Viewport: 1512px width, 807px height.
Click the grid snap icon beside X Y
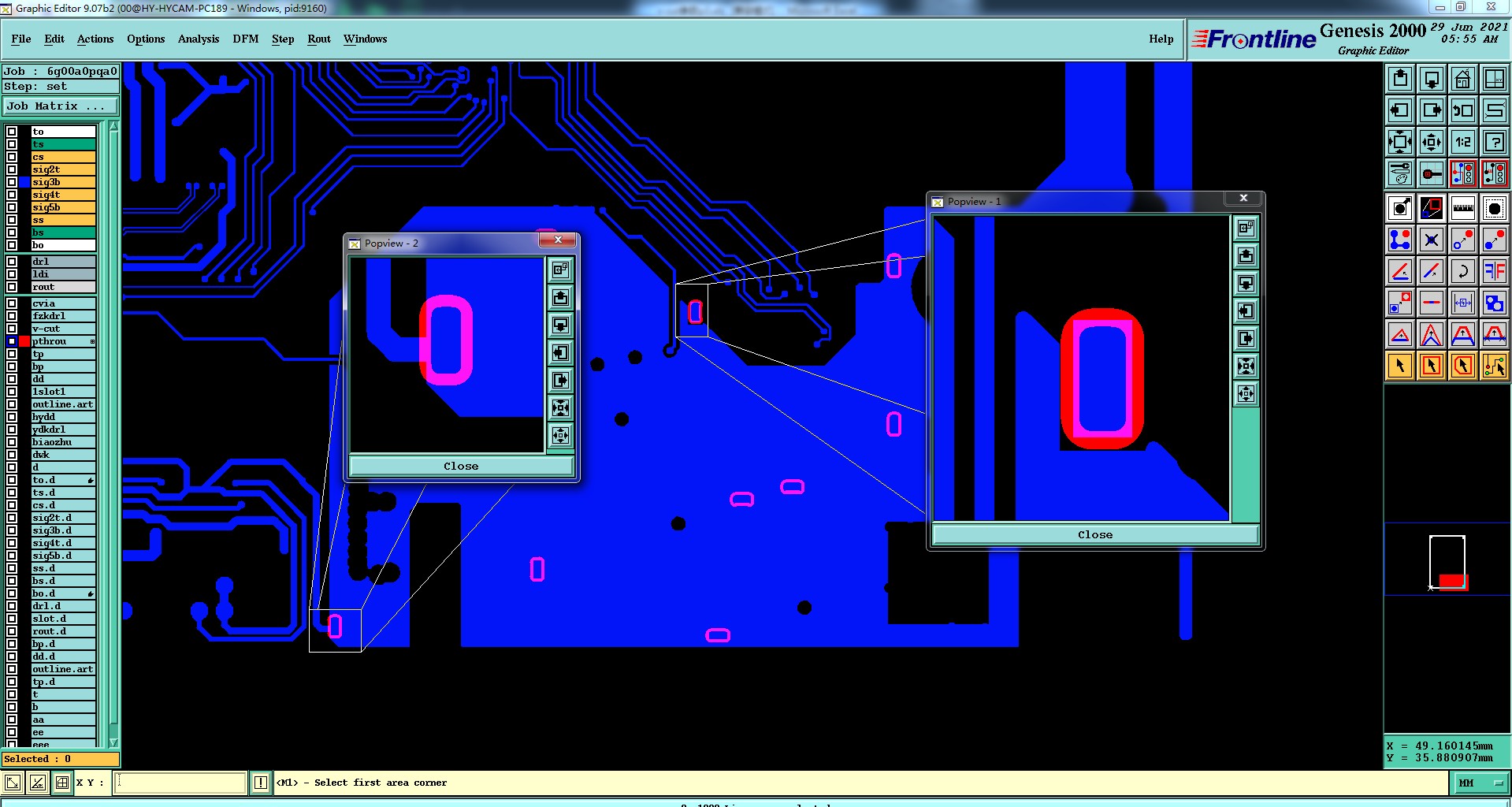point(62,783)
